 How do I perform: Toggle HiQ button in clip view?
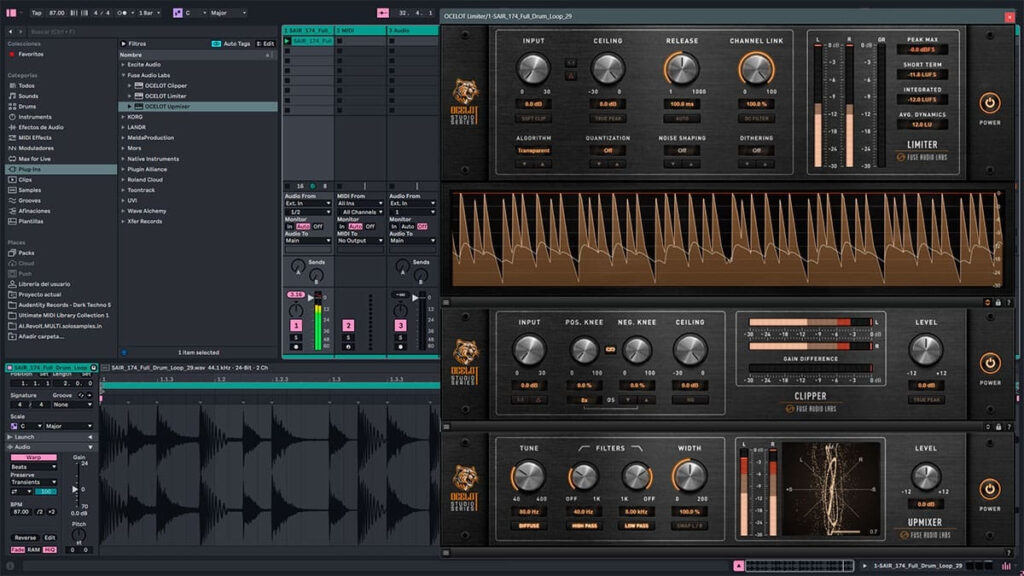click(50, 550)
